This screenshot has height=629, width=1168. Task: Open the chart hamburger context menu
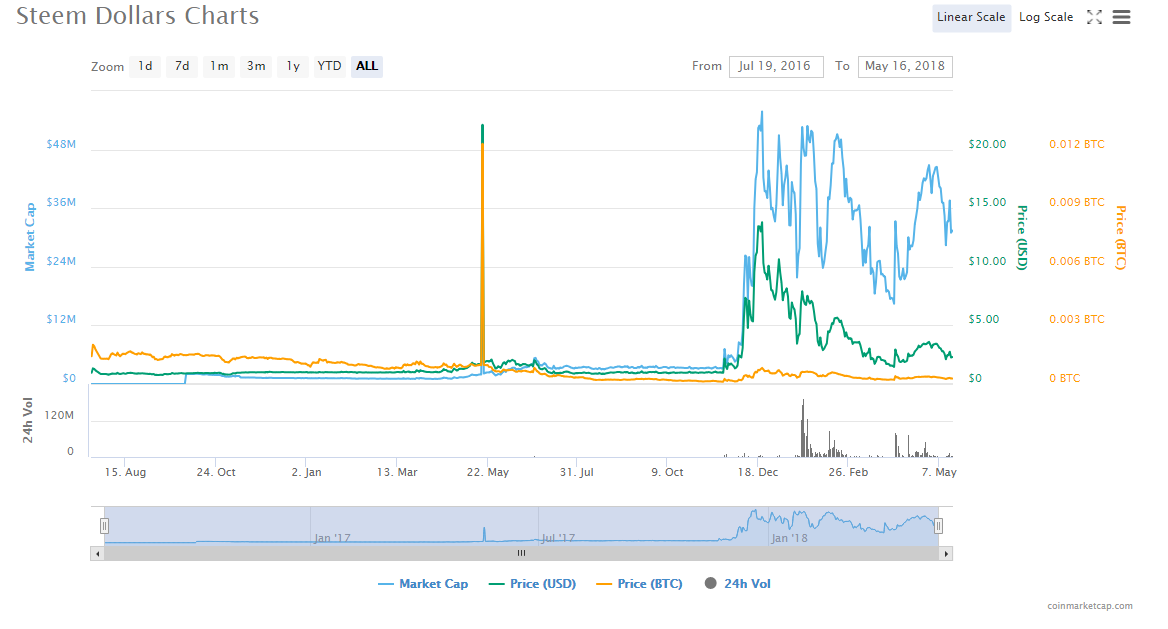pyautogui.click(x=1121, y=17)
